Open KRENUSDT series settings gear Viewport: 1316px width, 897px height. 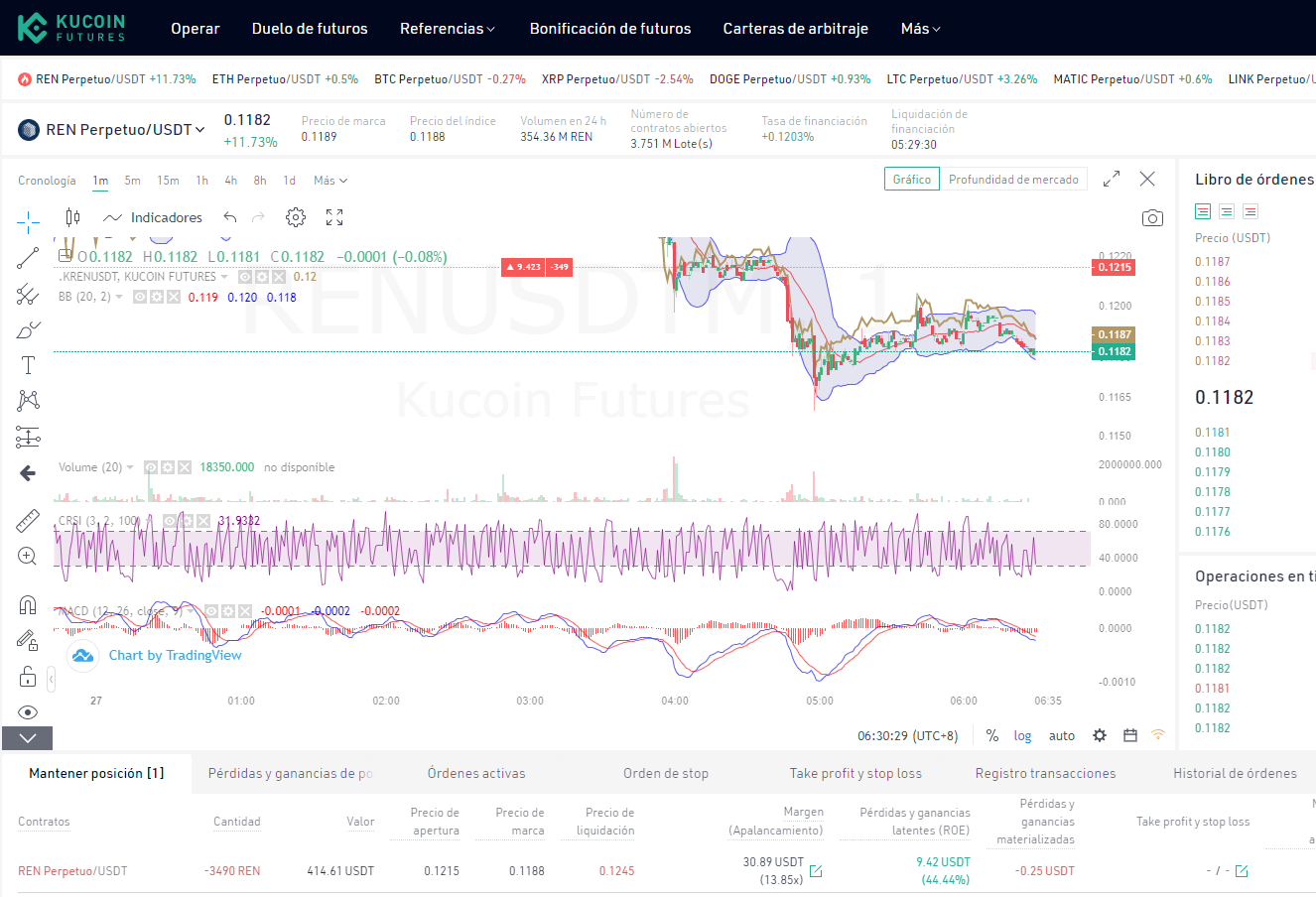point(262,277)
